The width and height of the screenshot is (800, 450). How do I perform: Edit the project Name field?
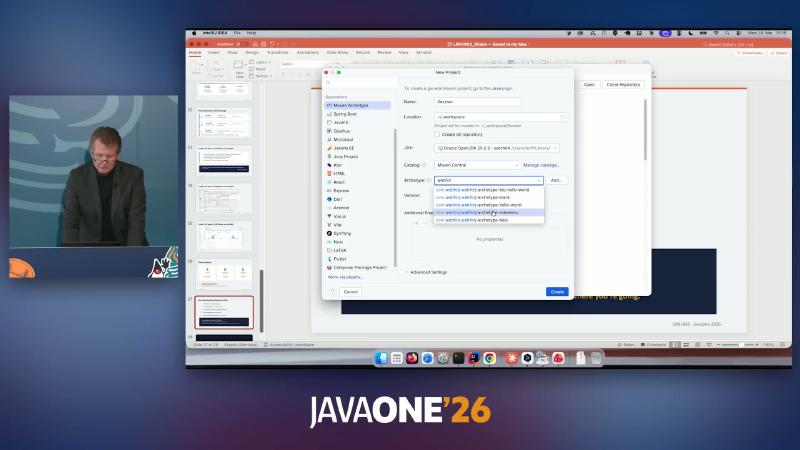click(478, 102)
